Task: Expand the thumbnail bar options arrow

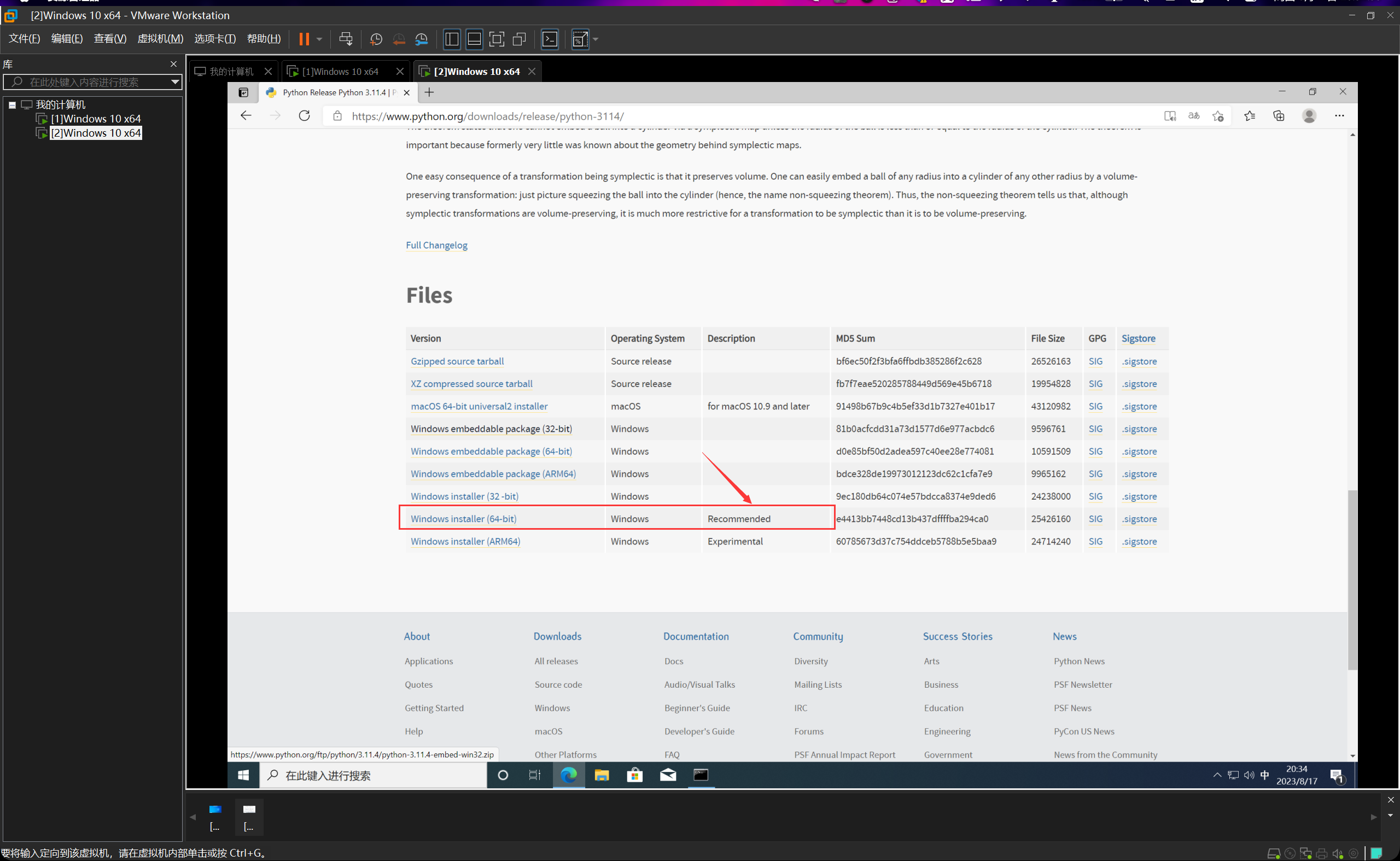Action: (1390, 815)
